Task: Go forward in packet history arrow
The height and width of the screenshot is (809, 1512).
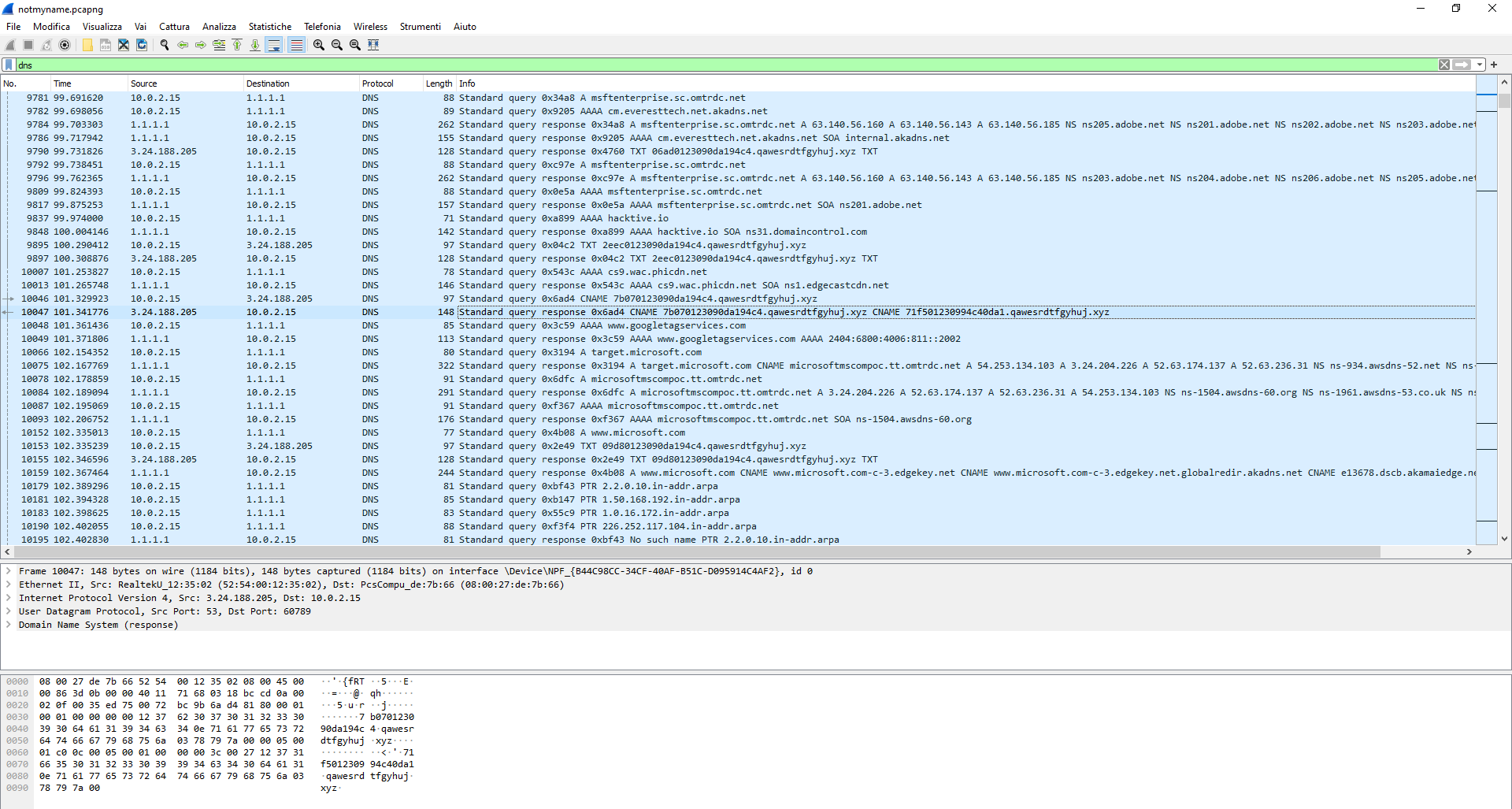Action: pyautogui.click(x=201, y=45)
